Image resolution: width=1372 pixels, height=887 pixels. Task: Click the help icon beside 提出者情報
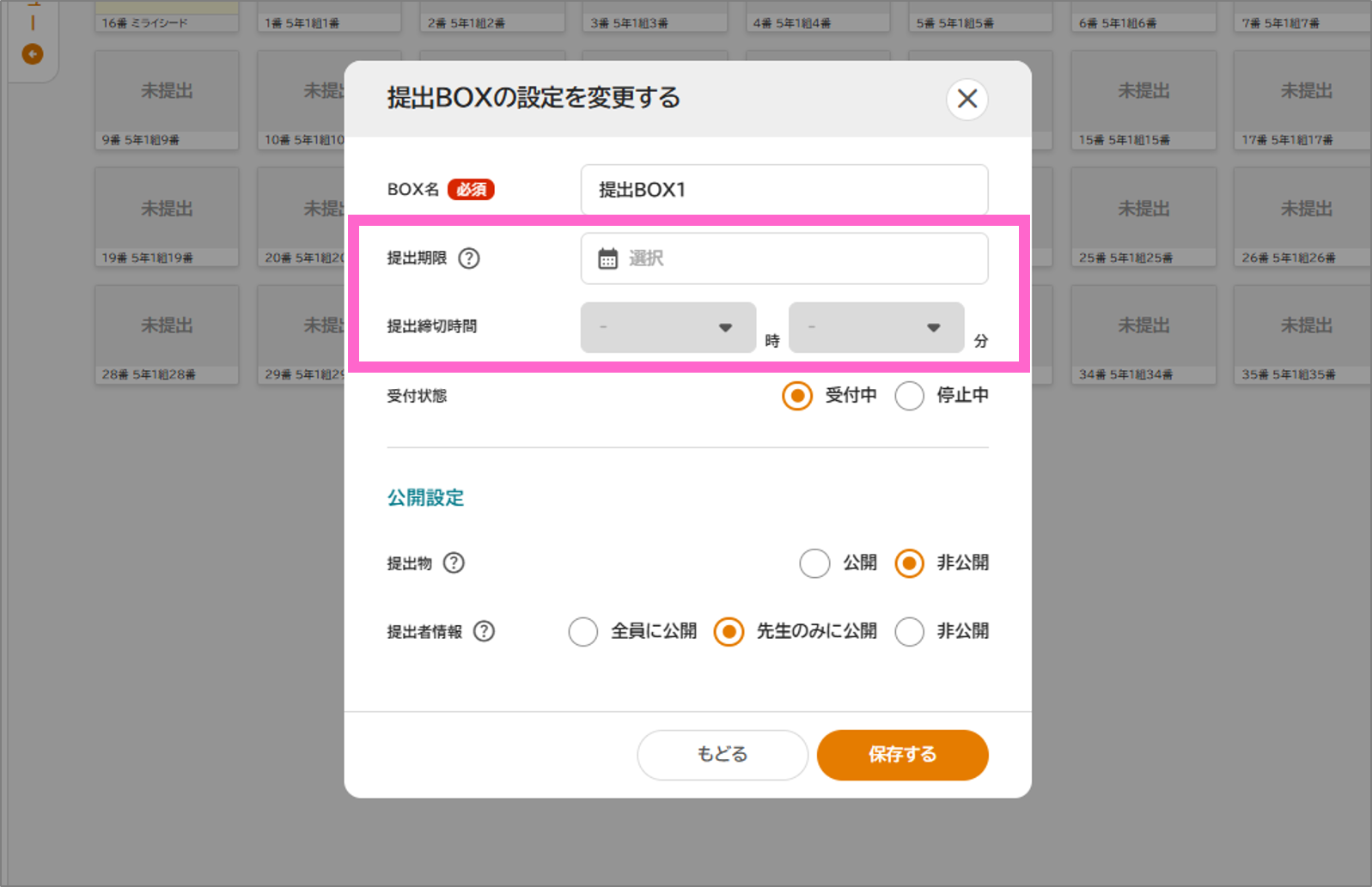(x=485, y=632)
